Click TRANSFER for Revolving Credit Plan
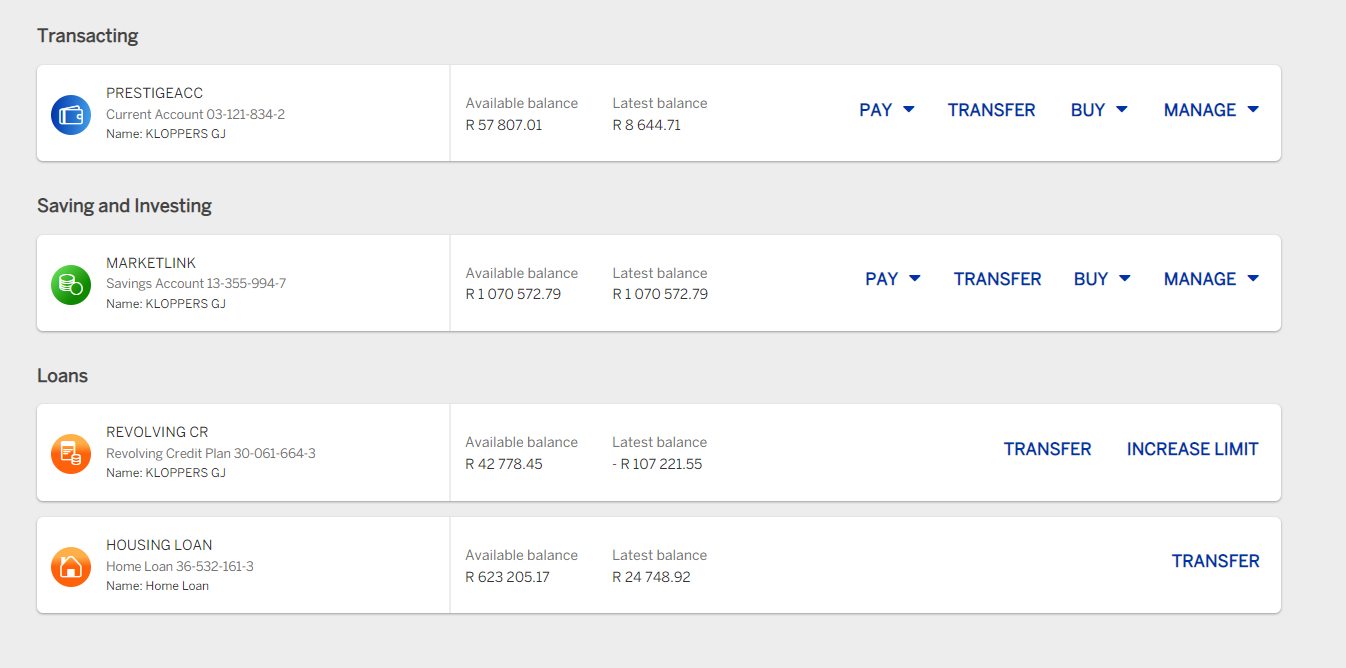Screen dimensions: 1346x668 point(1048,449)
